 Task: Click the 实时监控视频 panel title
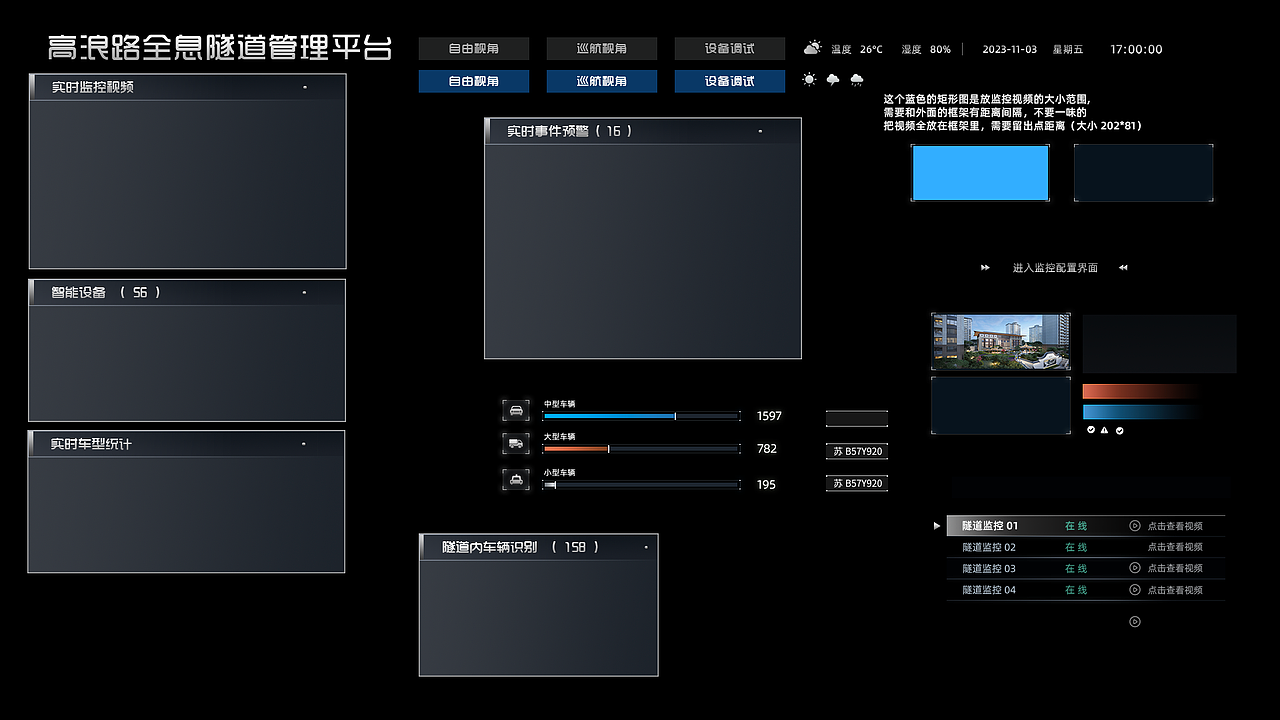click(93, 87)
